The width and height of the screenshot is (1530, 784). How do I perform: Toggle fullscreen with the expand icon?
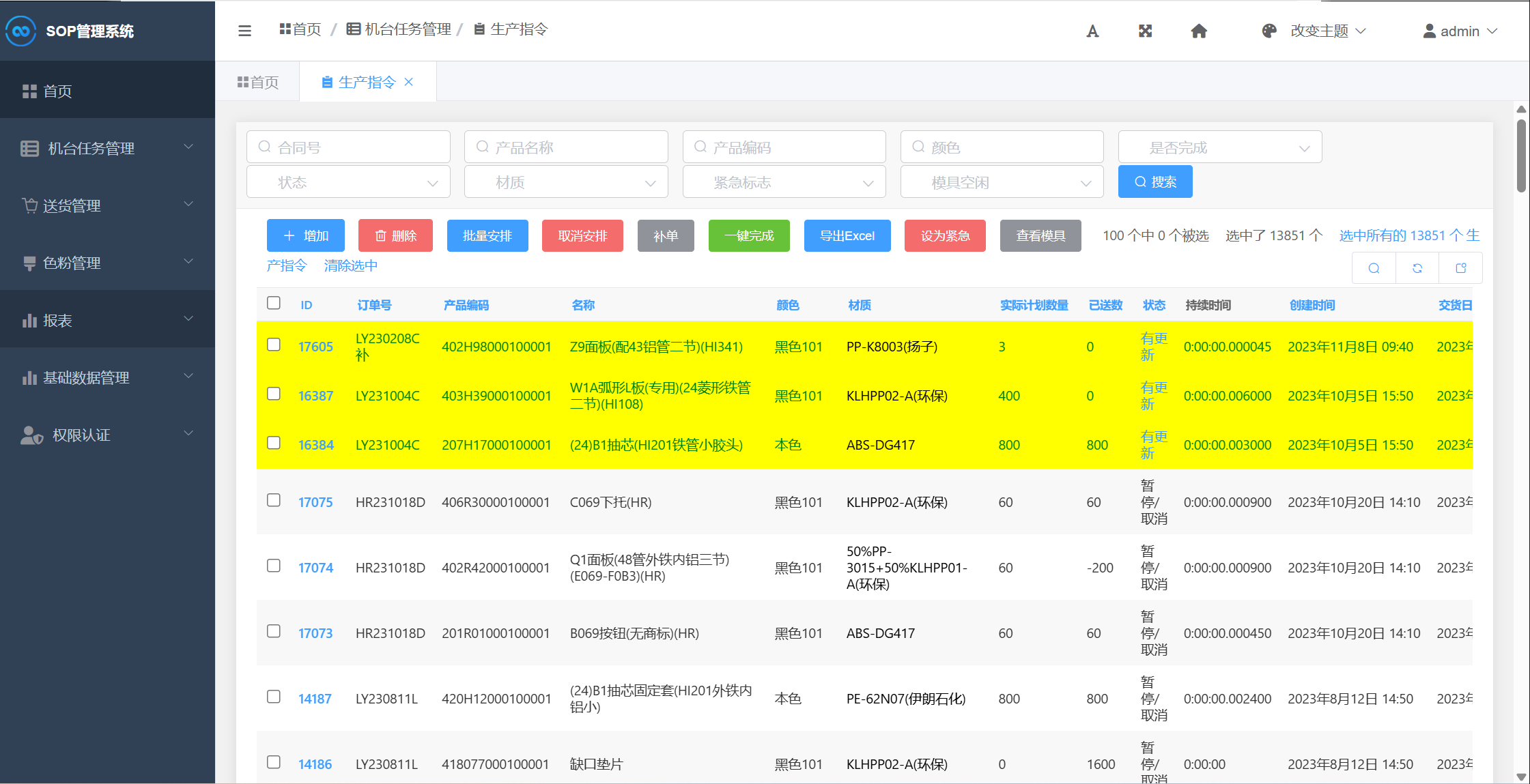(x=1146, y=31)
